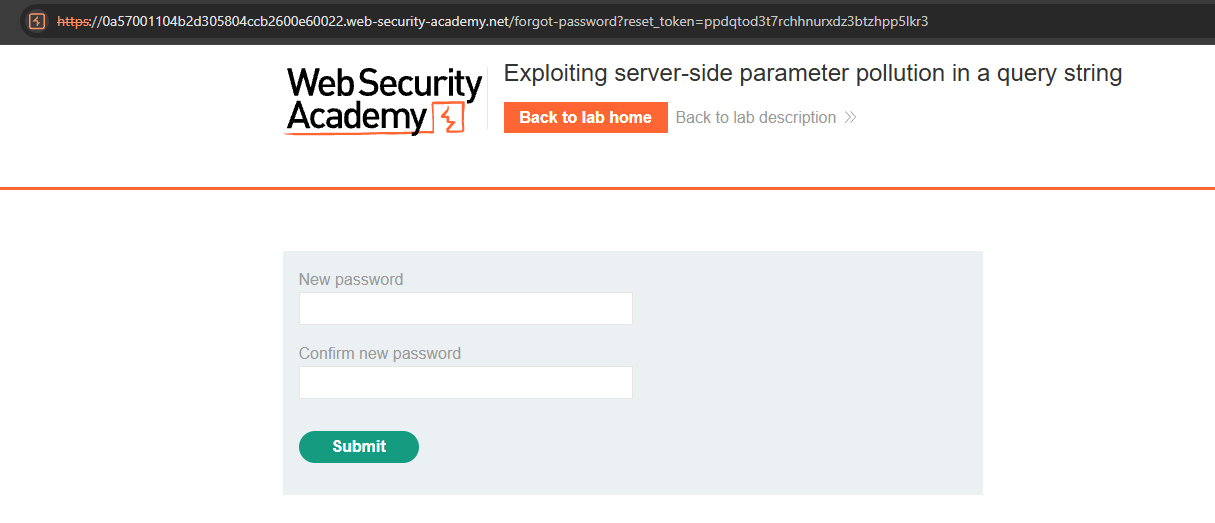Click the lab title heading text

812,73
